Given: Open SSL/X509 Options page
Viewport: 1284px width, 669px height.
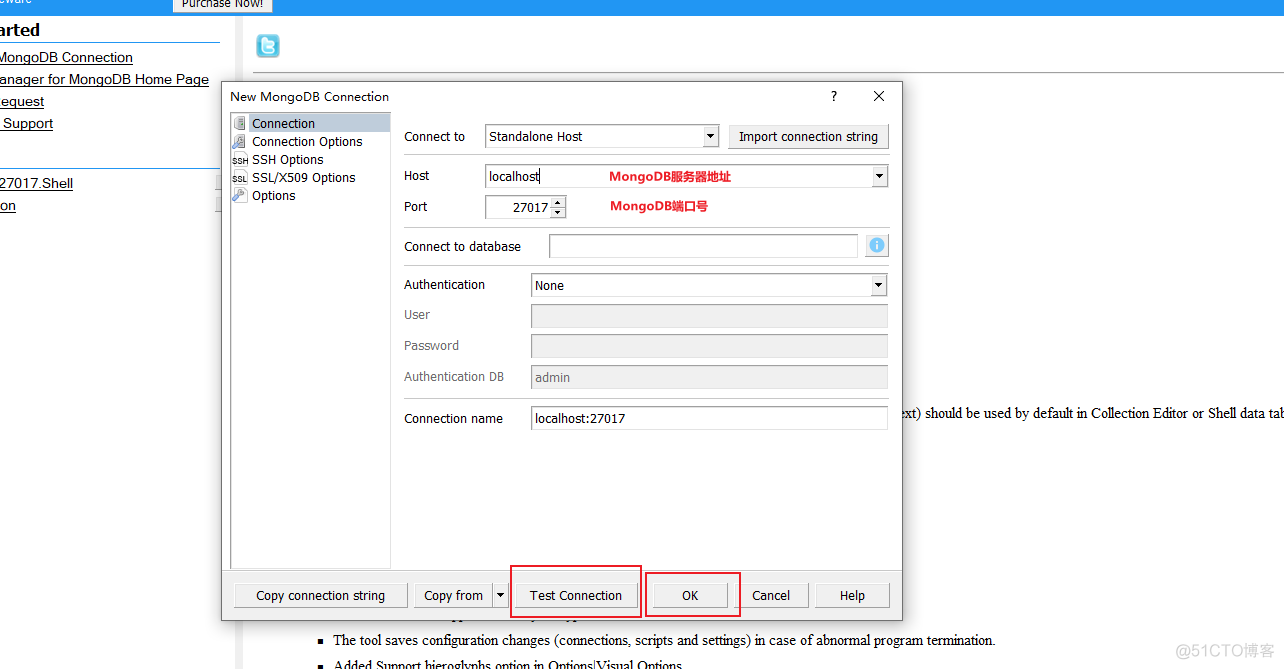Looking at the screenshot, I should click(x=304, y=177).
